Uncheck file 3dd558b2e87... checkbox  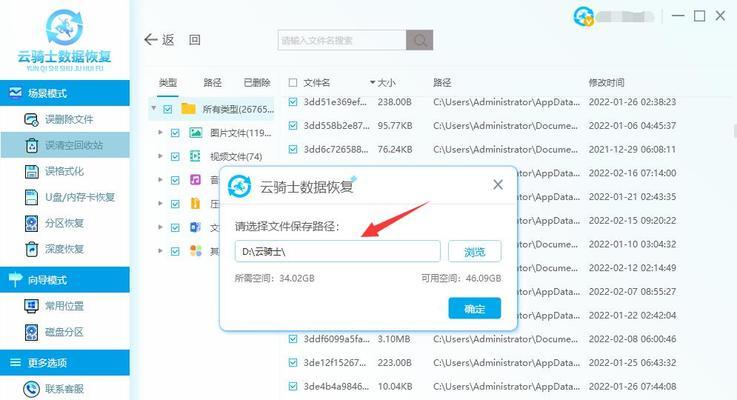pyautogui.click(x=293, y=125)
